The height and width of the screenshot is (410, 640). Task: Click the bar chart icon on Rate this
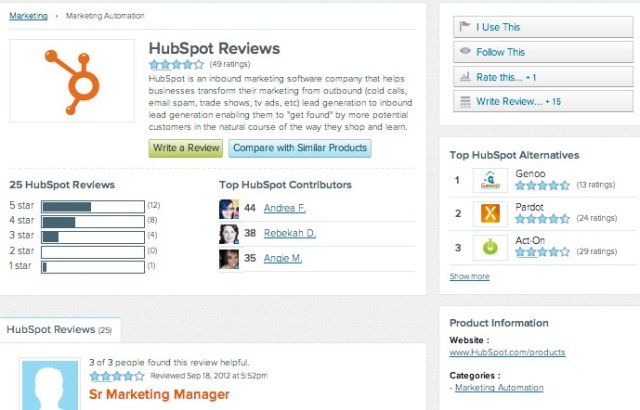pyautogui.click(x=465, y=77)
